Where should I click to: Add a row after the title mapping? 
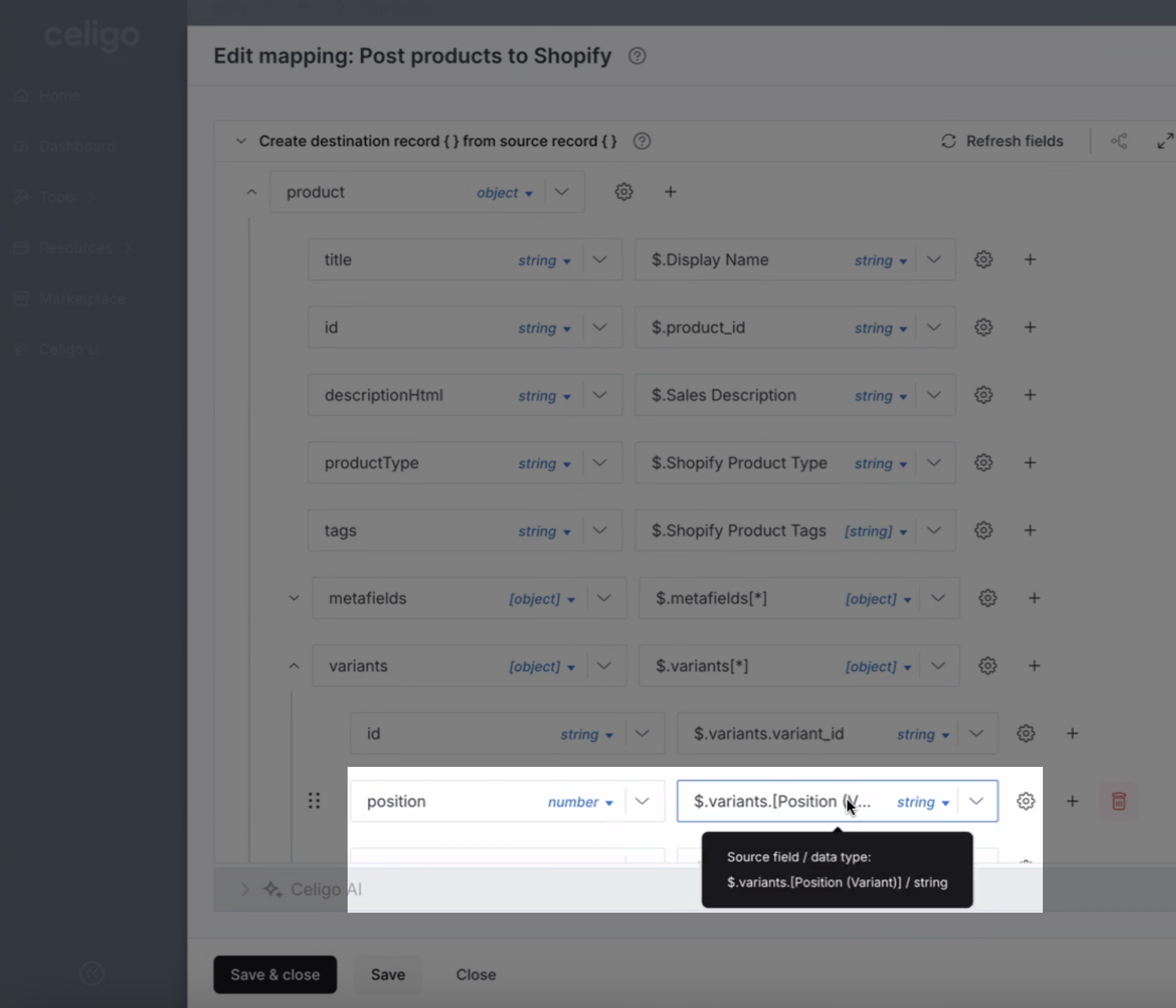[1030, 259]
